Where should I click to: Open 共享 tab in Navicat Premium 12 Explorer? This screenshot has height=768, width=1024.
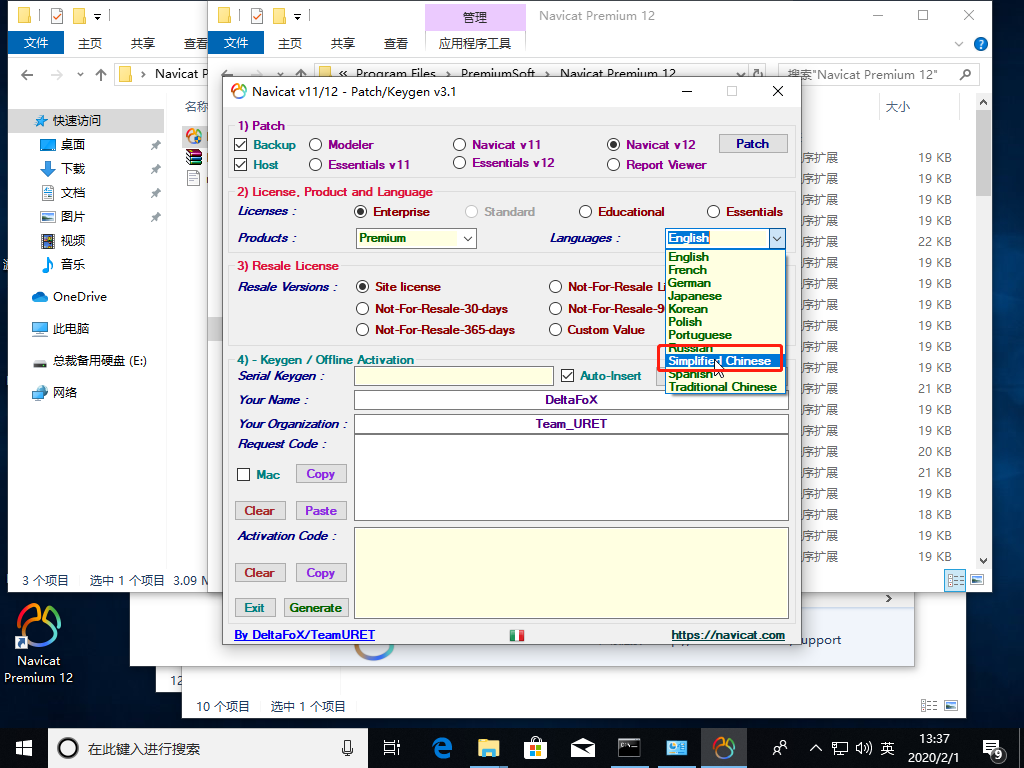point(343,43)
